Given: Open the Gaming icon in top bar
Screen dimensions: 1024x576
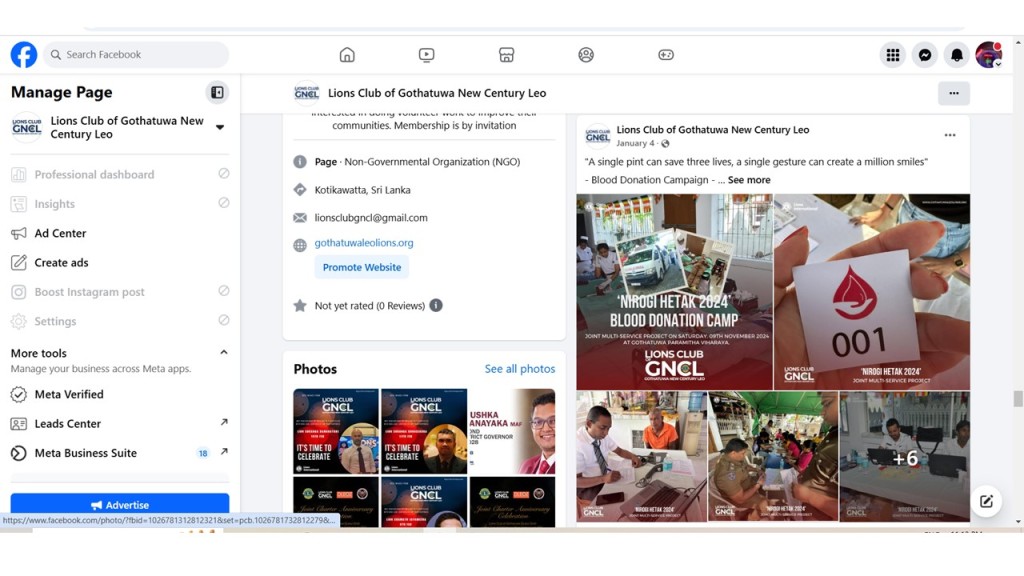Looking at the screenshot, I should coord(665,55).
